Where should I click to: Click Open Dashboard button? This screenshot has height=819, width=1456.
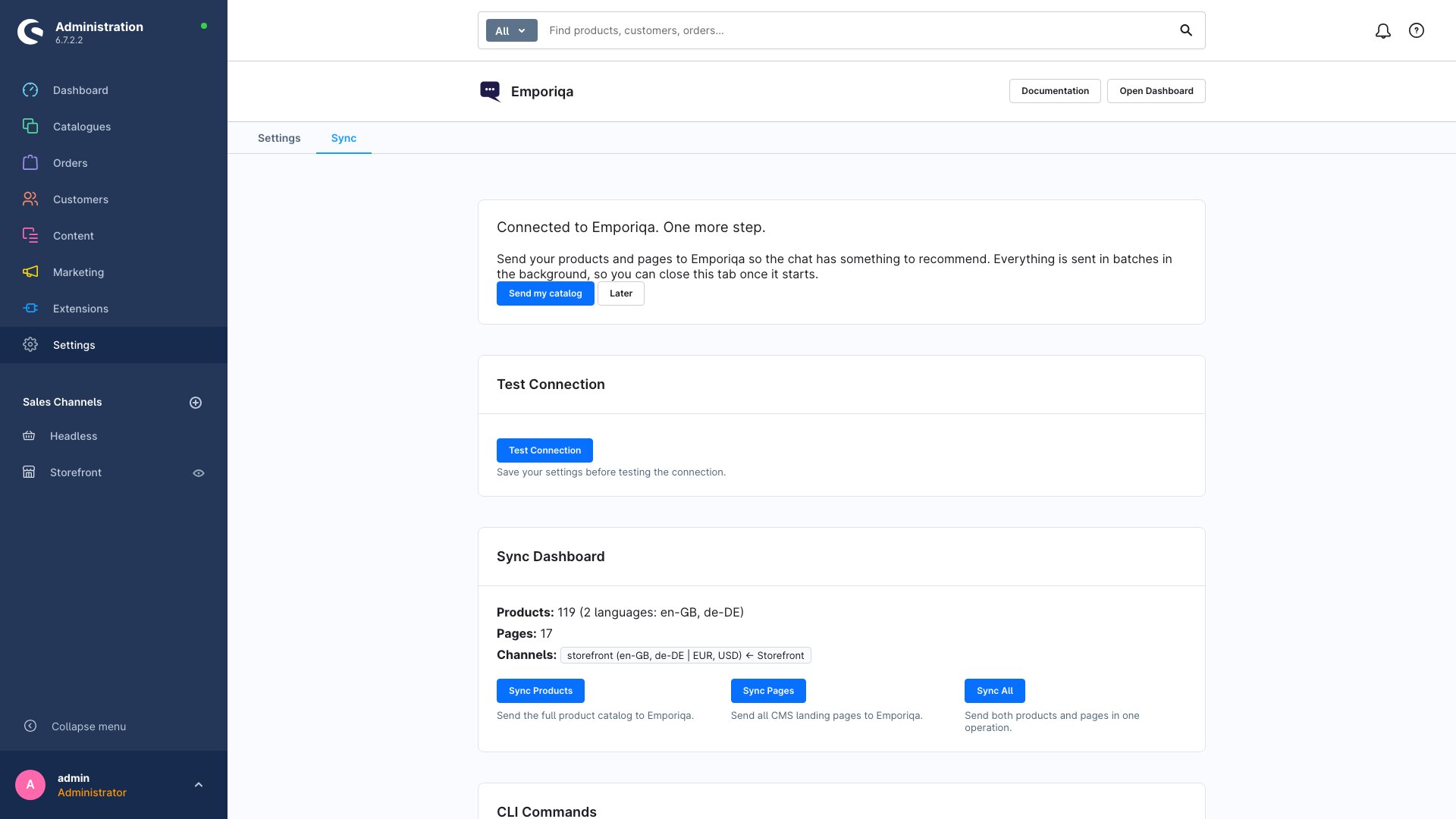click(x=1156, y=91)
